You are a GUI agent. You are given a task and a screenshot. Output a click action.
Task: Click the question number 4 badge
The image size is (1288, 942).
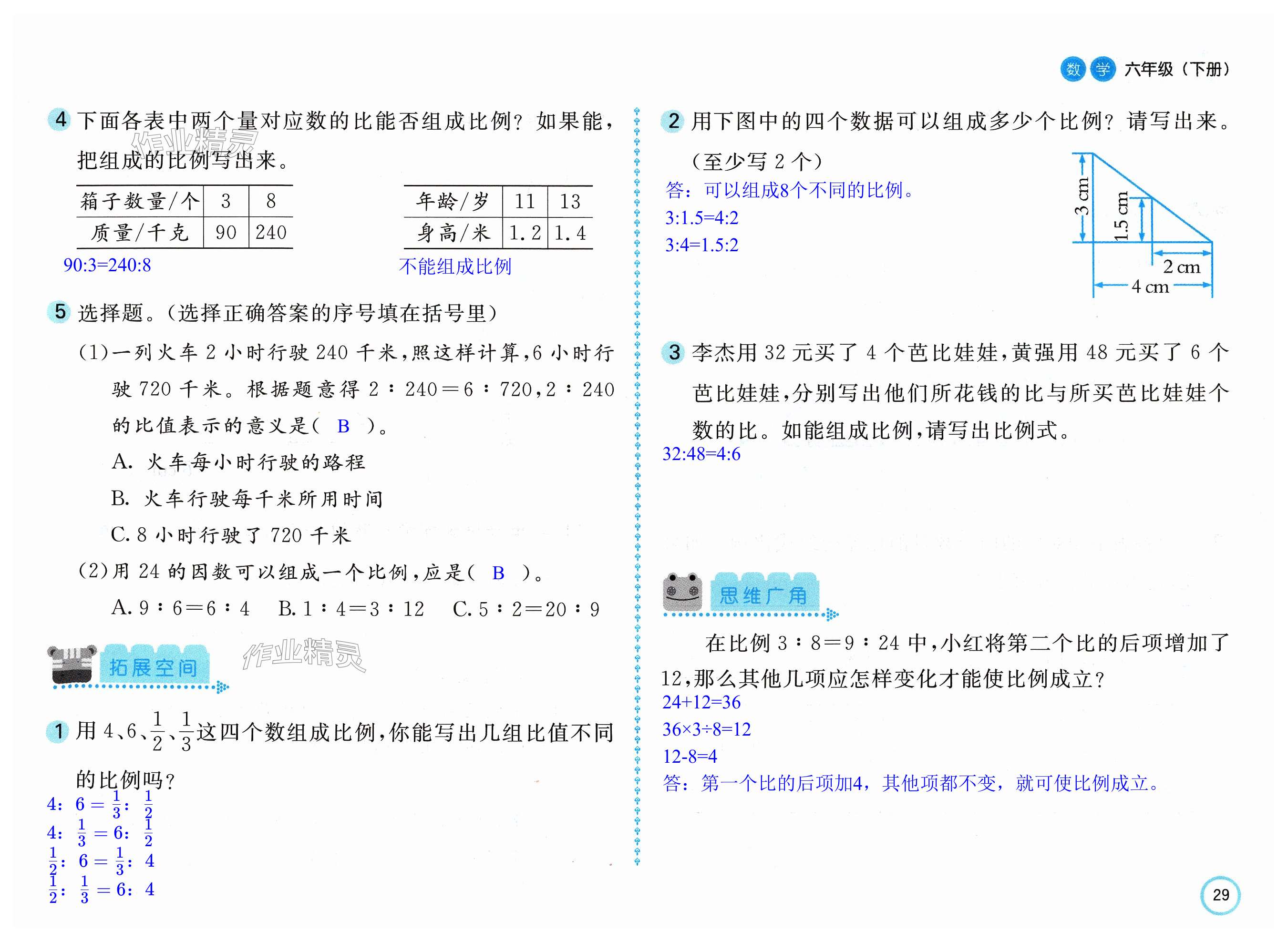[x=60, y=120]
